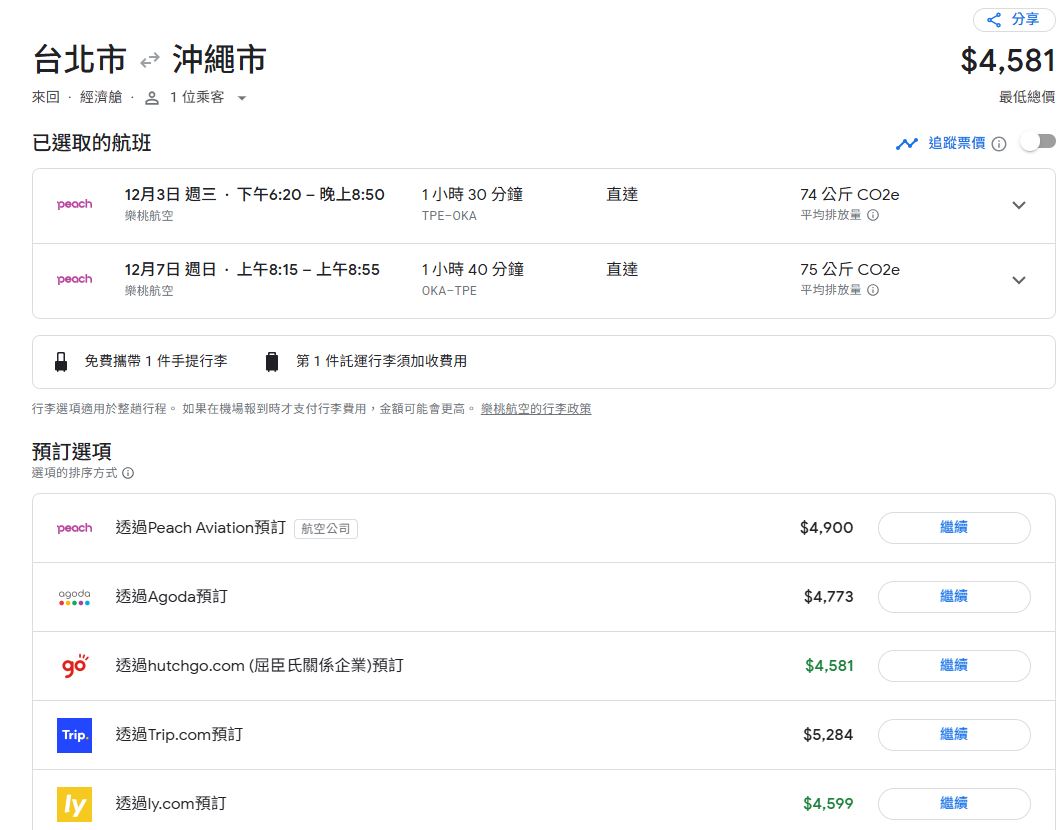Click the ly.com yellow logo
This screenshot has width=1062, height=830.
click(x=75, y=804)
